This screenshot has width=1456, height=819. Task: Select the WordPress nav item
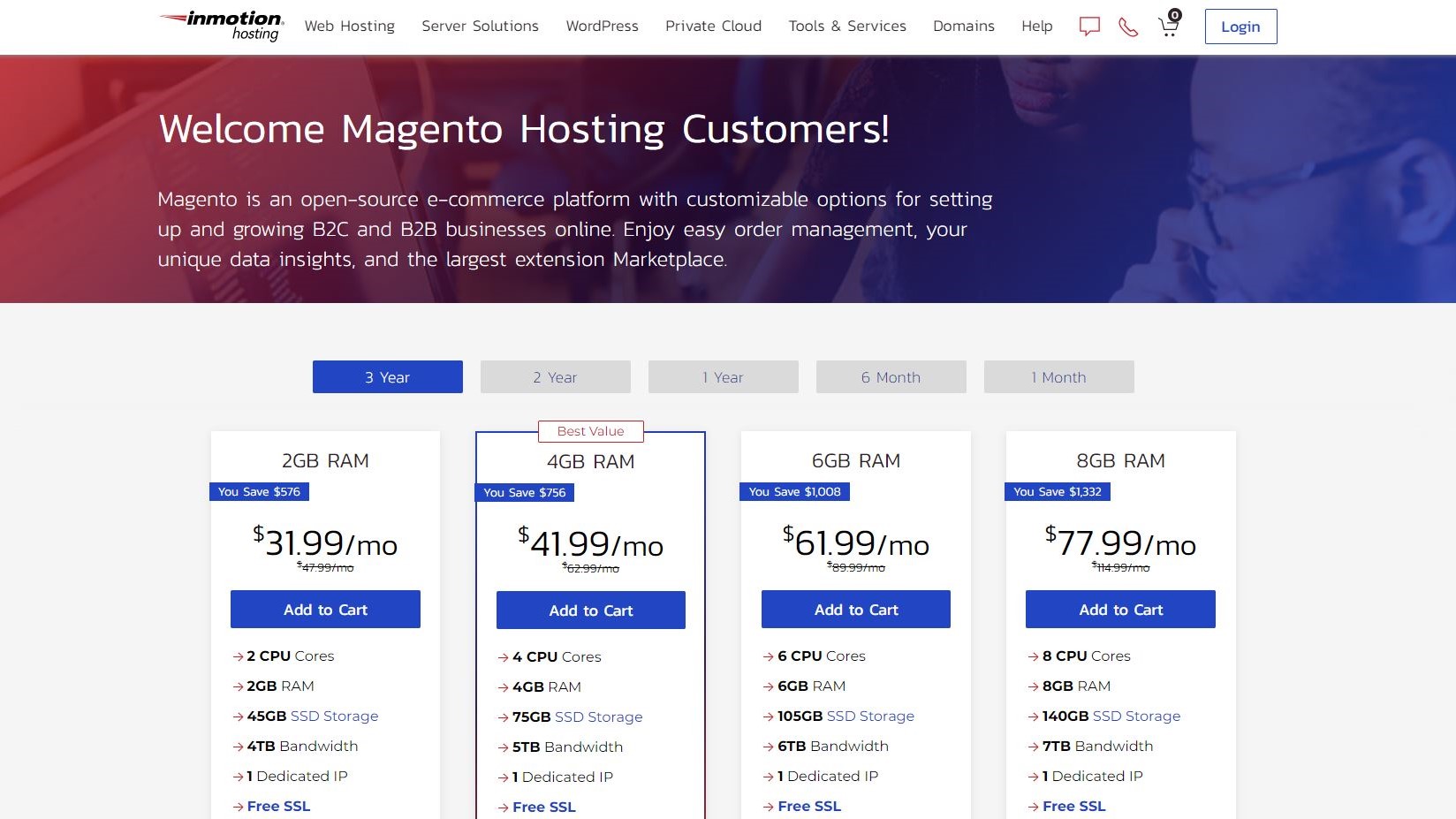click(x=602, y=27)
